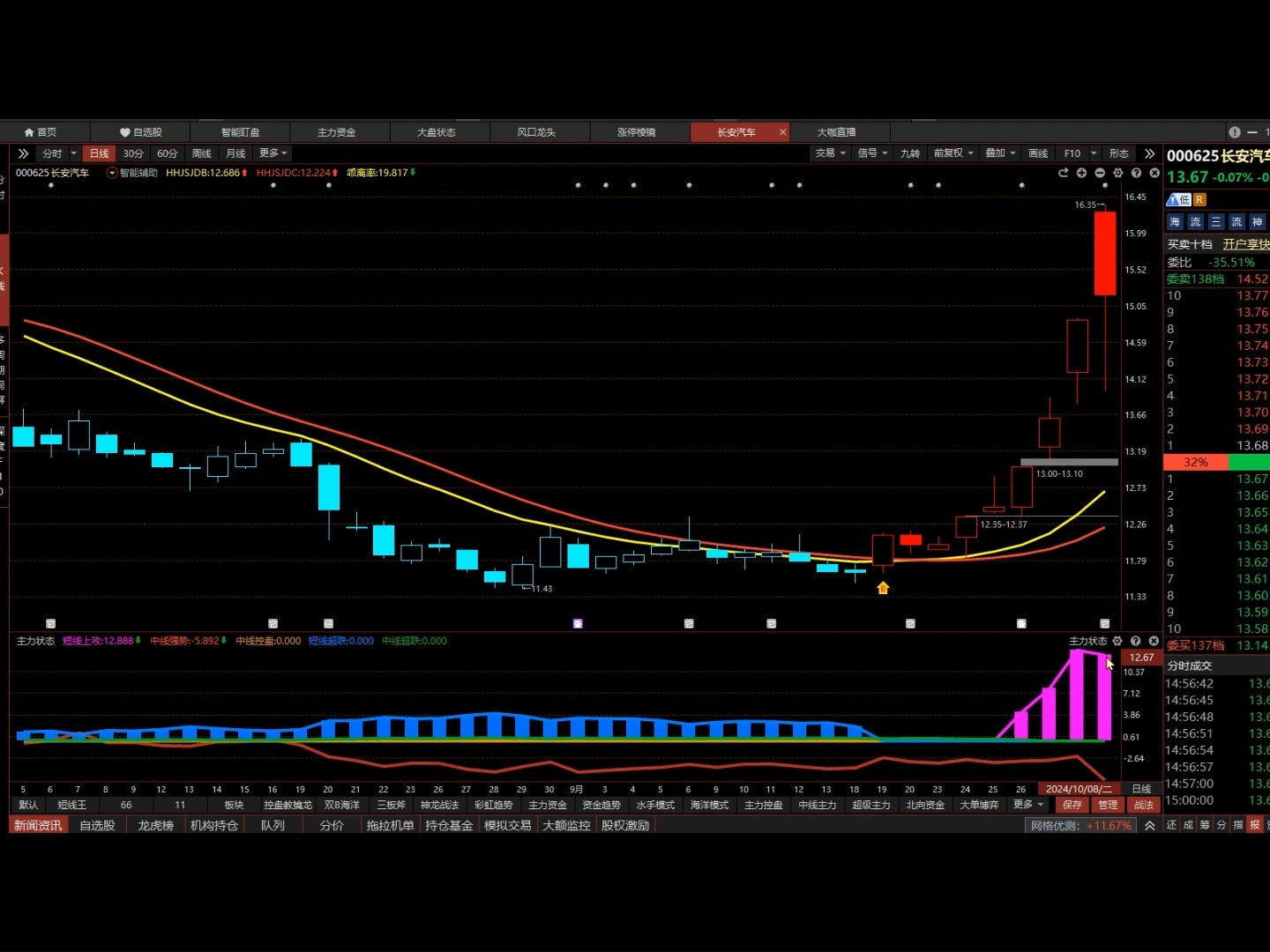The height and width of the screenshot is (952, 1270).
Task: Select the 默认 indicator preset
Action: click(28, 805)
